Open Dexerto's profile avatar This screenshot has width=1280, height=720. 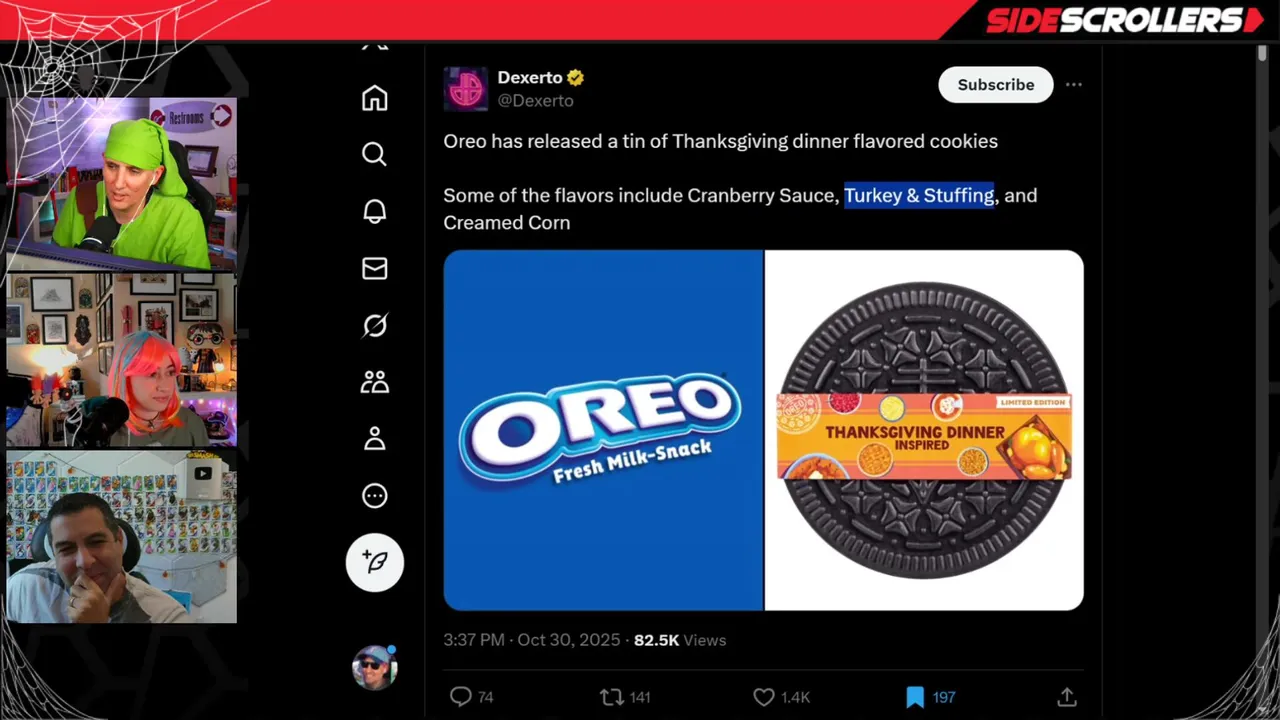(x=465, y=89)
